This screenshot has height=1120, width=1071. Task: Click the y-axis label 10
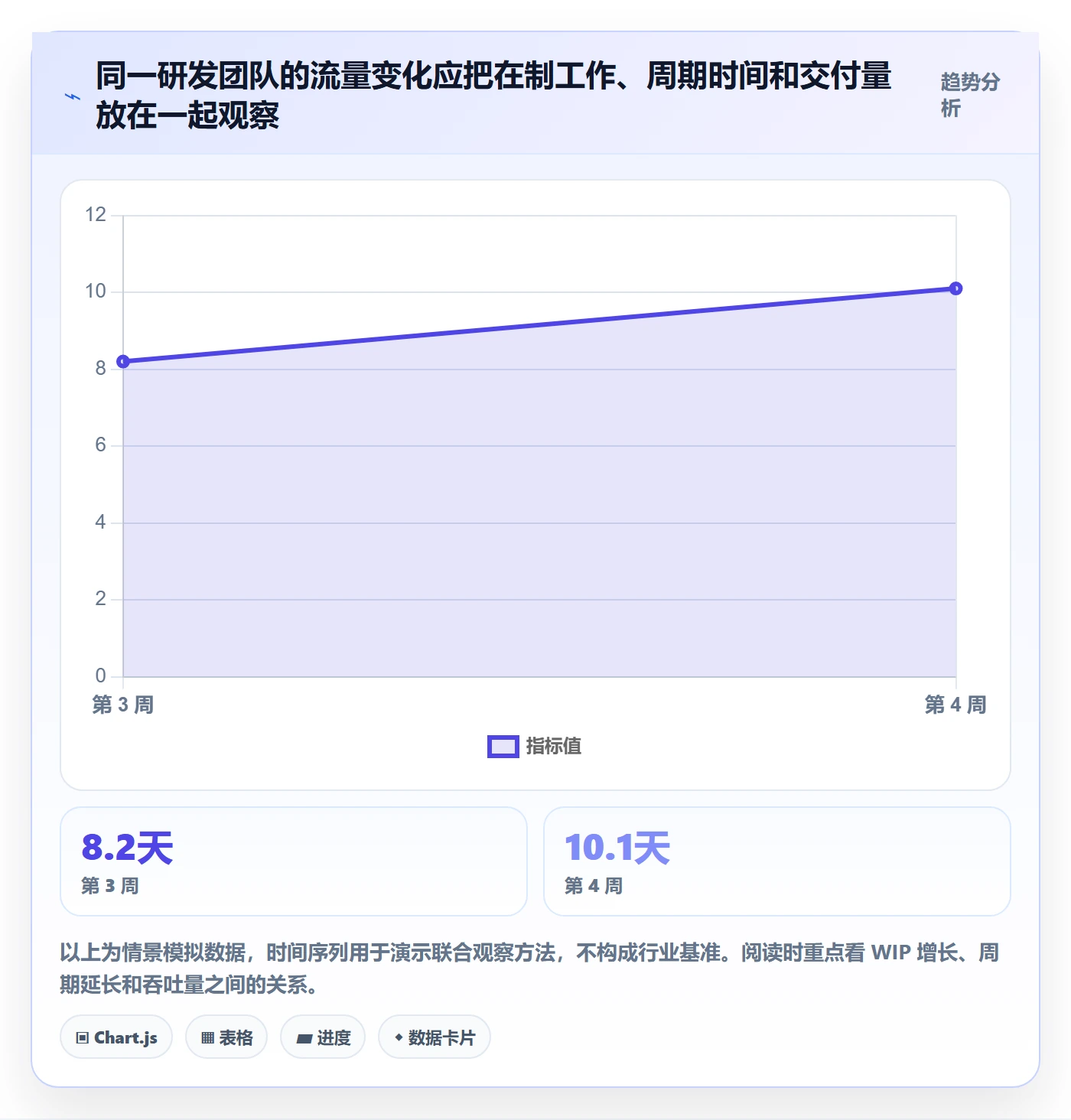(x=96, y=291)
